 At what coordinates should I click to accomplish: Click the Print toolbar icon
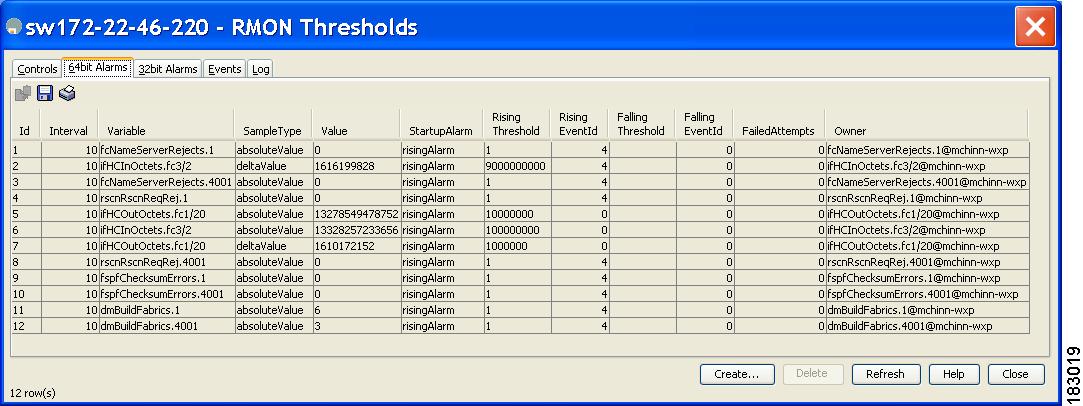[x=66, y=93]
